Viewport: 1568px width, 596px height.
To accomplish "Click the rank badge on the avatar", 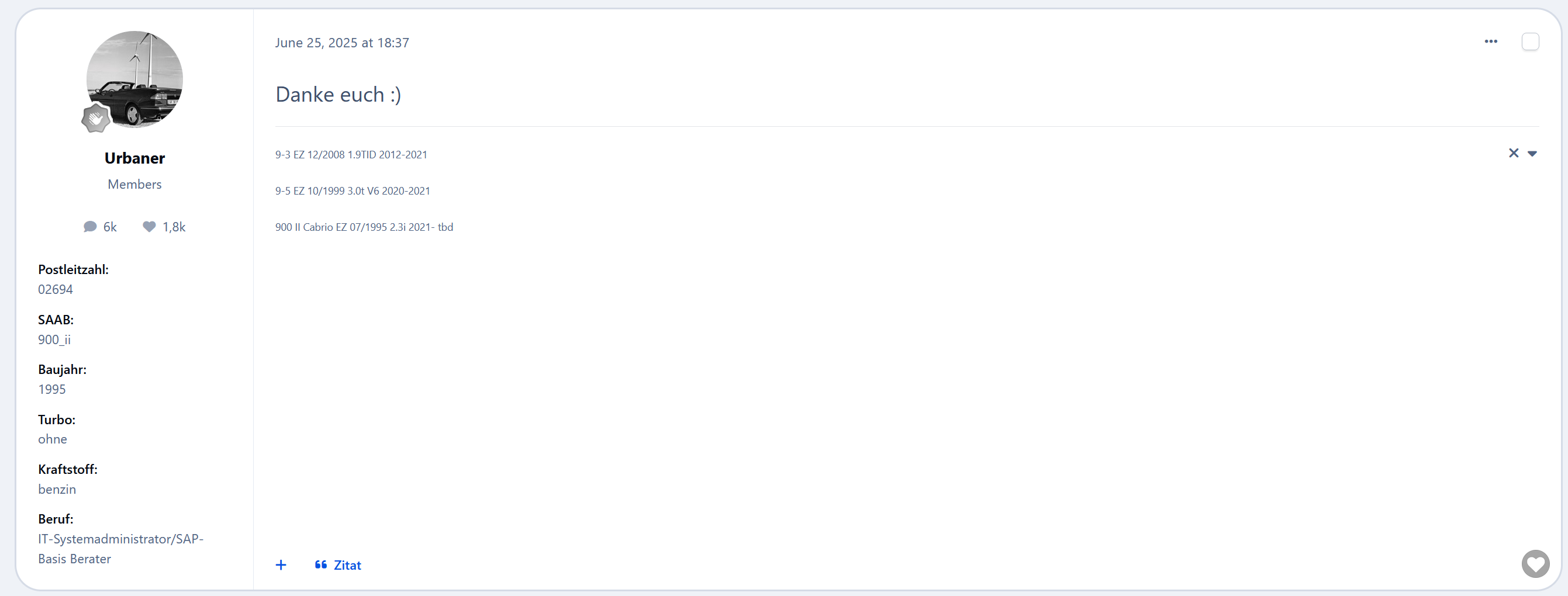I will click(95, 118).
